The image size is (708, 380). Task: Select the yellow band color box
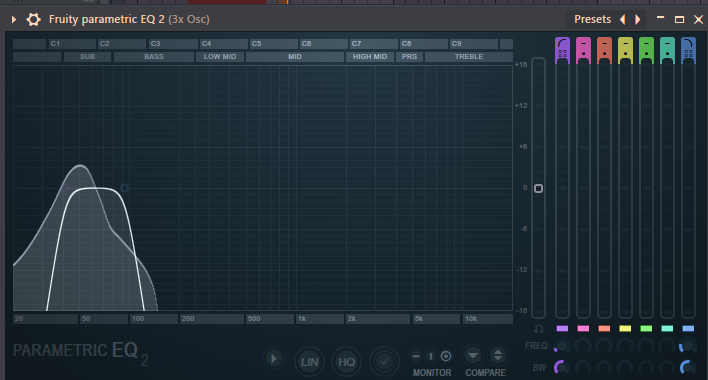click(625, 329)
